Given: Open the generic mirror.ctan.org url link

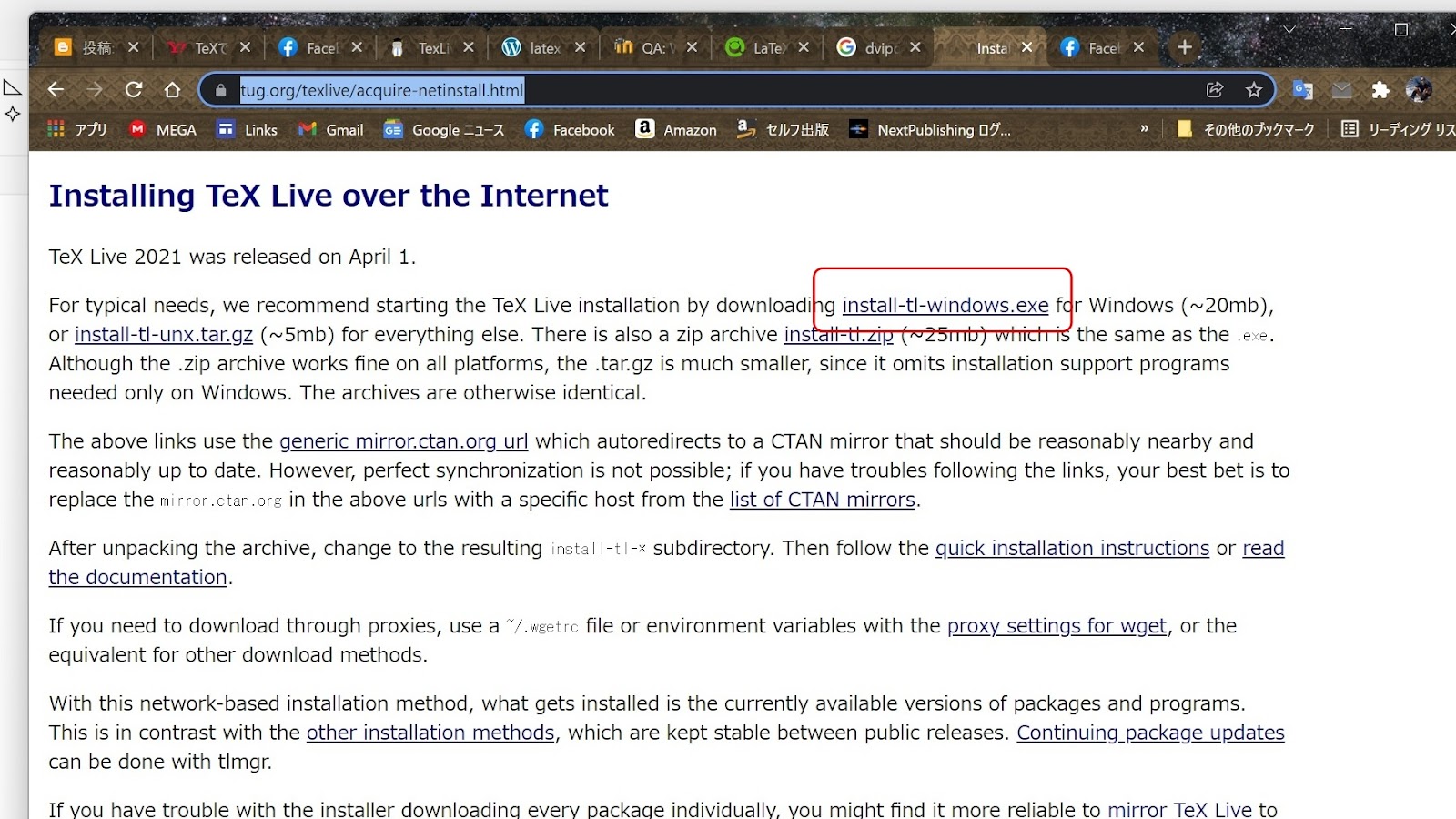Looking at the screenshot, I should click(404, 441).
